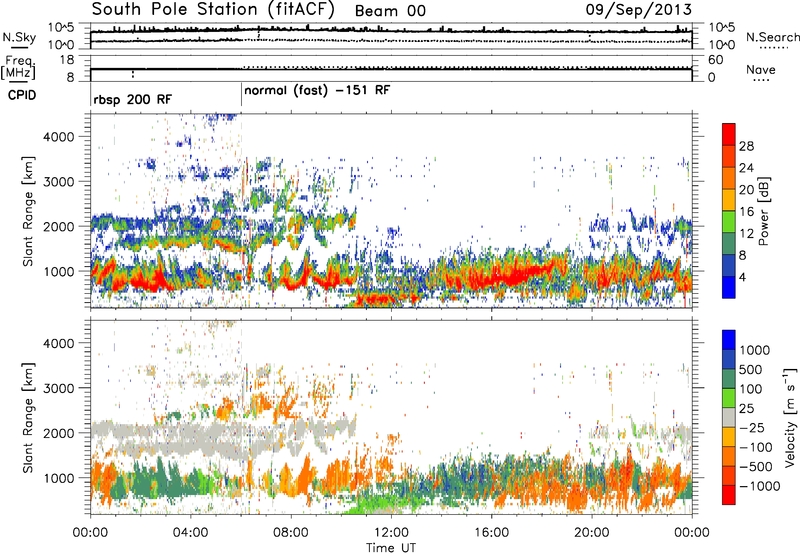The height and width of the screenshot is (554, 800).
Task: Click the 'normal (fast) -151 RF' label
Action: click(317, 91)
